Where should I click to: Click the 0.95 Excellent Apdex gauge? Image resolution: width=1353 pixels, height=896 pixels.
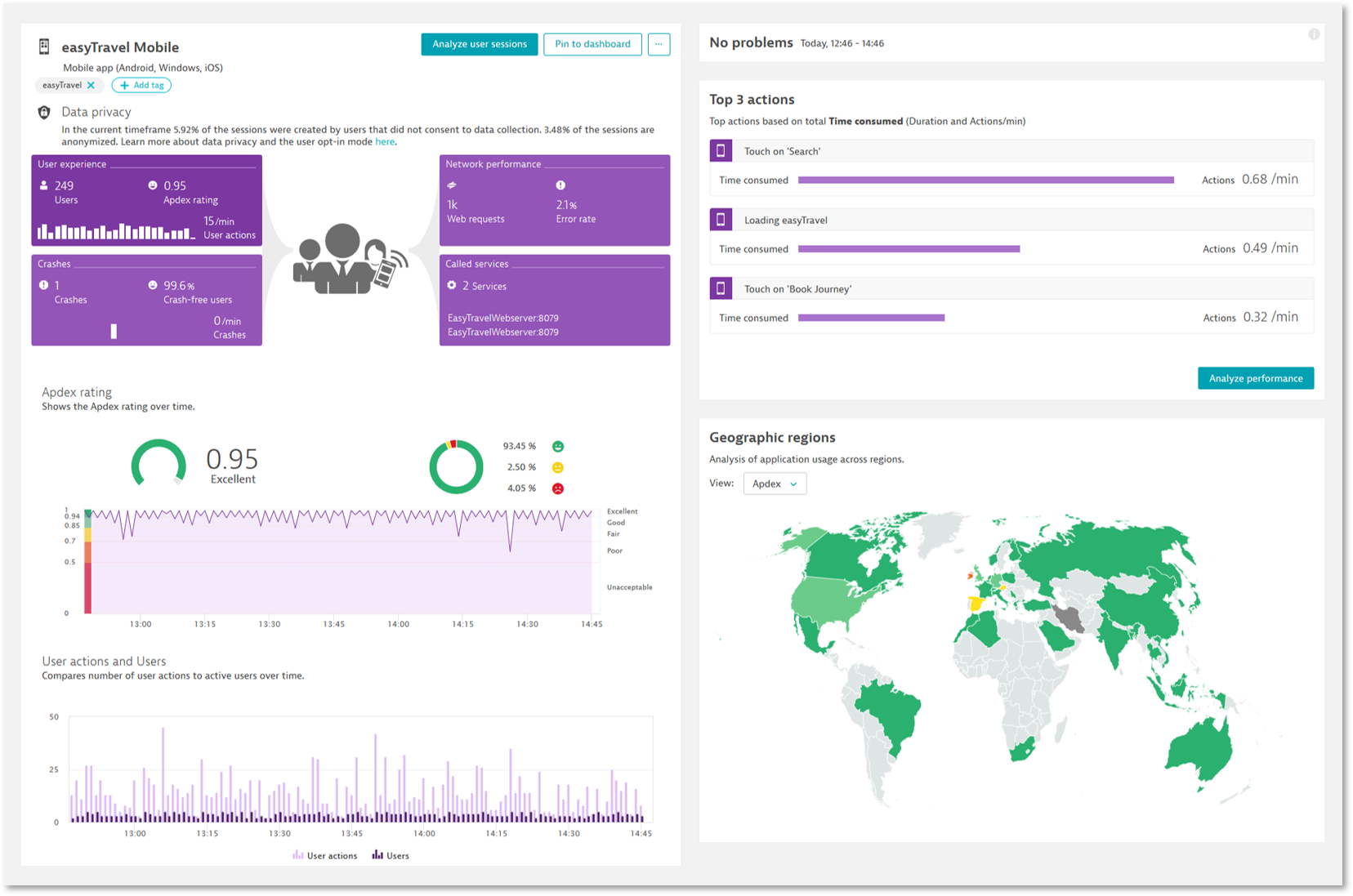(159, 464)
